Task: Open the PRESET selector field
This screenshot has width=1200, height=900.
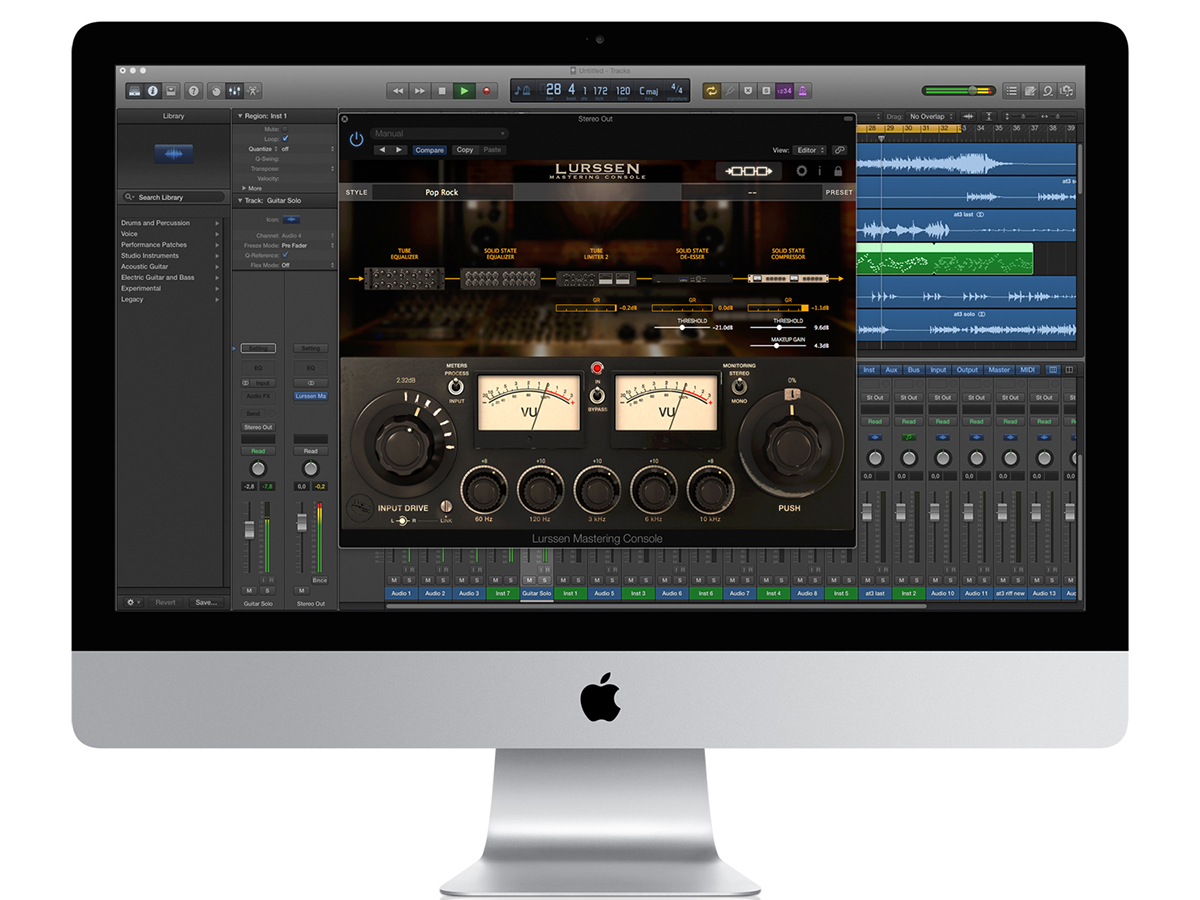Action: tap(752, 192)
